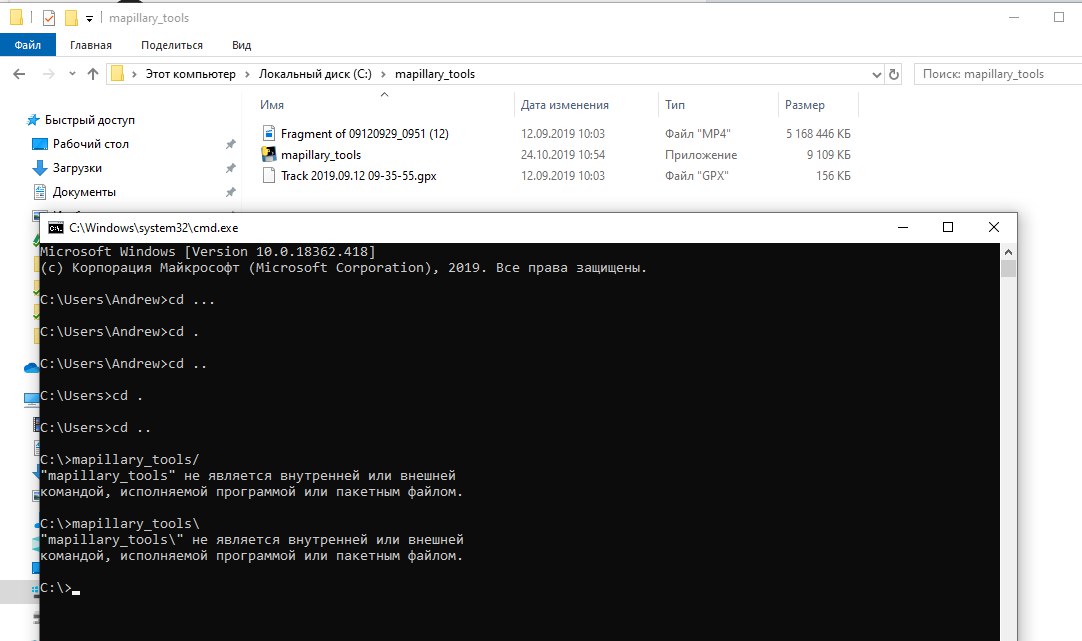Click the date 24.10.2019 10:54 cell
The image size is (1082, 641).
click(563, 155)
